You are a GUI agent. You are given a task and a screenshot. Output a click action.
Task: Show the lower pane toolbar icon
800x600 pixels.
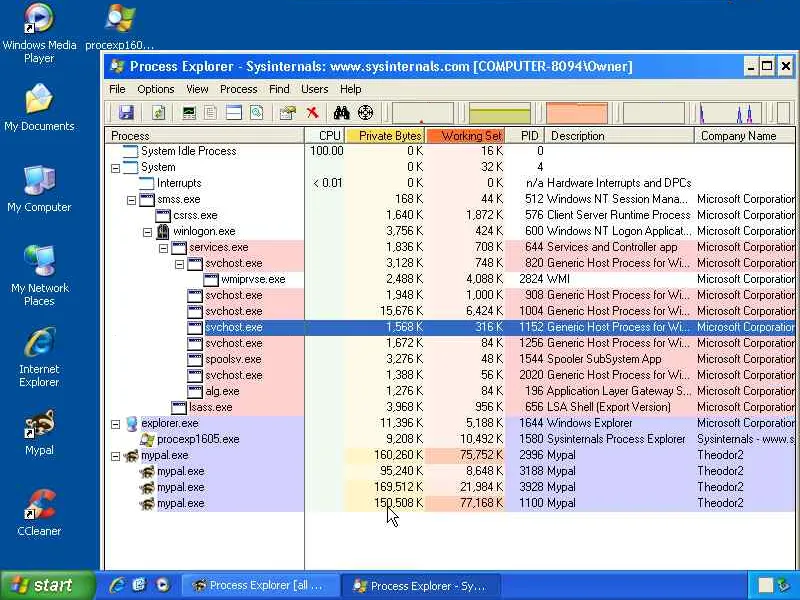[x=234, y=113]
